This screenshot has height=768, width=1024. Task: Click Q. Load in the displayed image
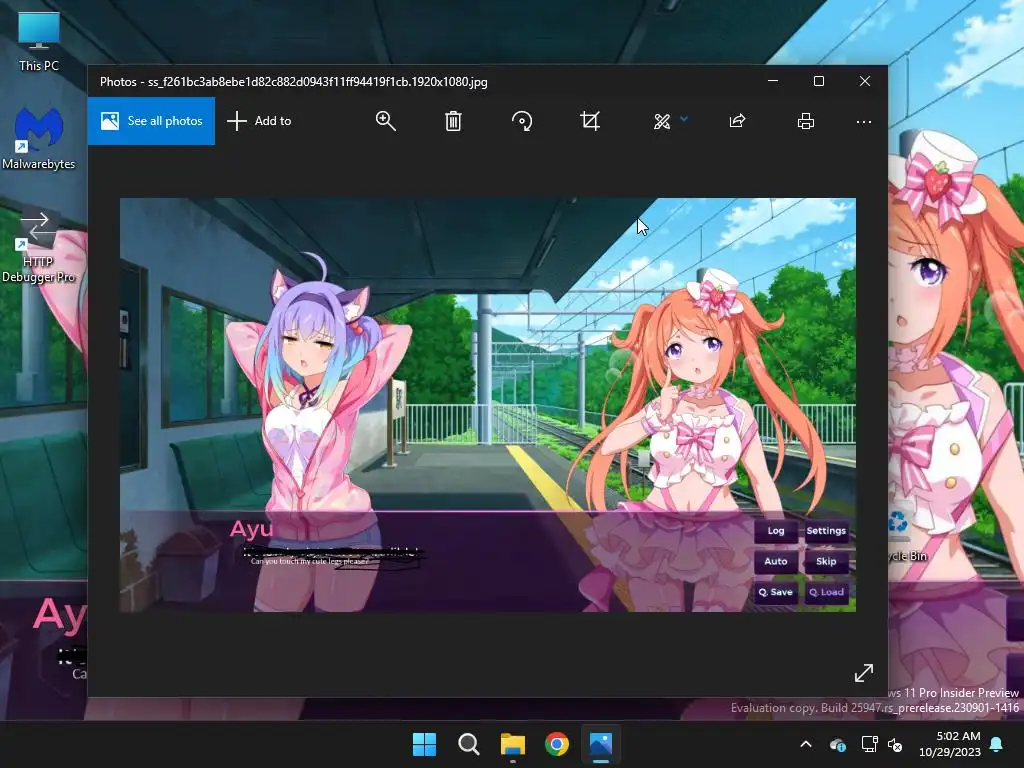click(x=826, y=592)
